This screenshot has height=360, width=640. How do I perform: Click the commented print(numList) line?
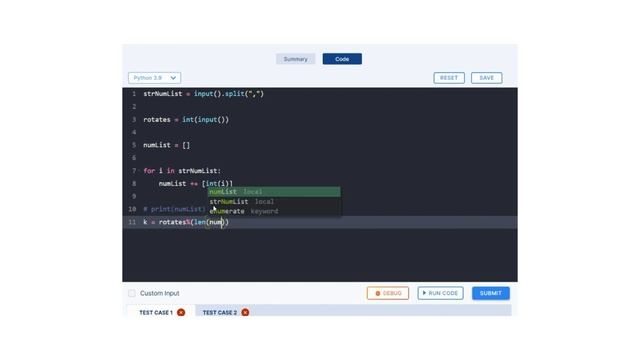(x=174, y=209)
